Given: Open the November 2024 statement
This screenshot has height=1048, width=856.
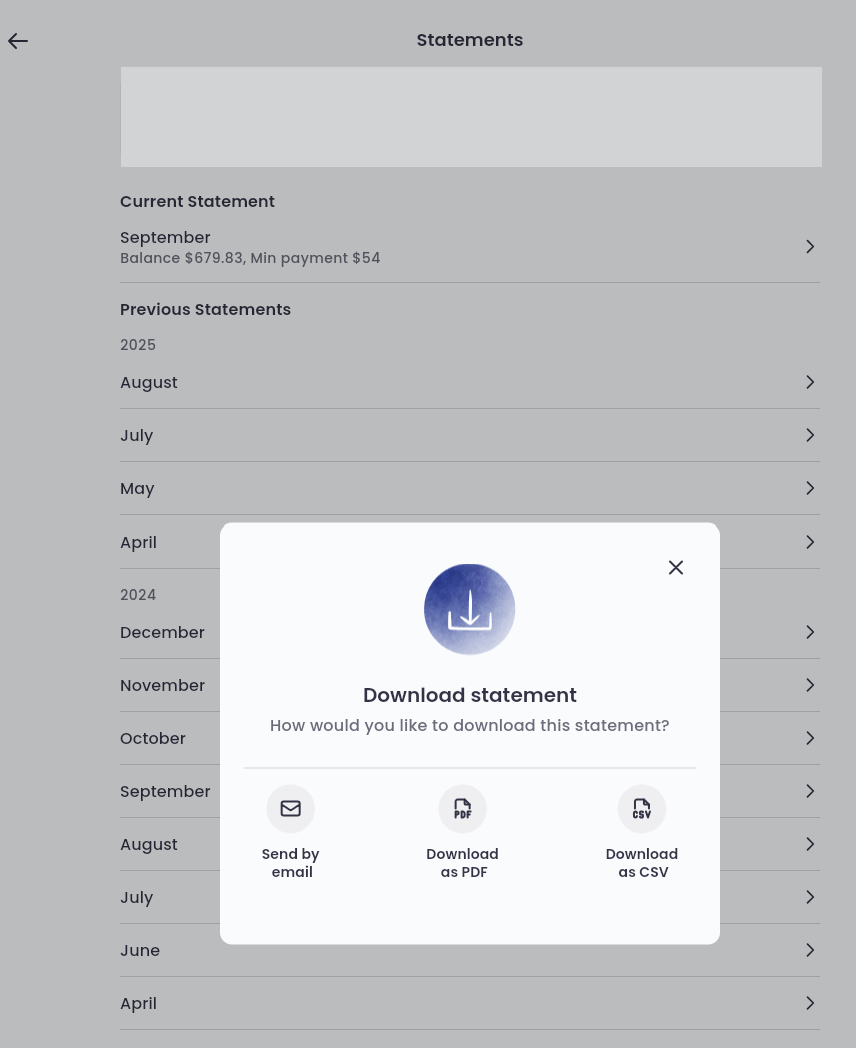Looking at the screenshot, I should pos(469,685).
